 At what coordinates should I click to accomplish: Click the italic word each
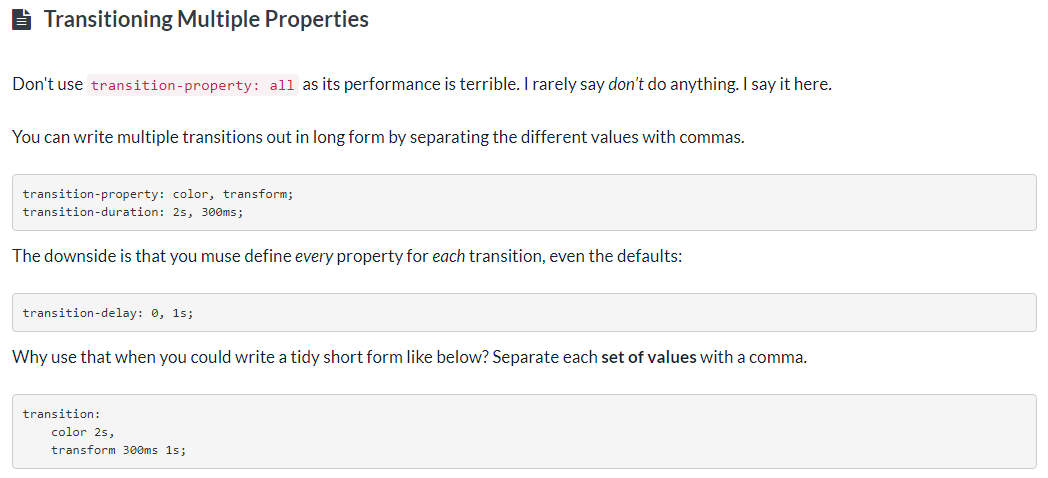[448, 255]
